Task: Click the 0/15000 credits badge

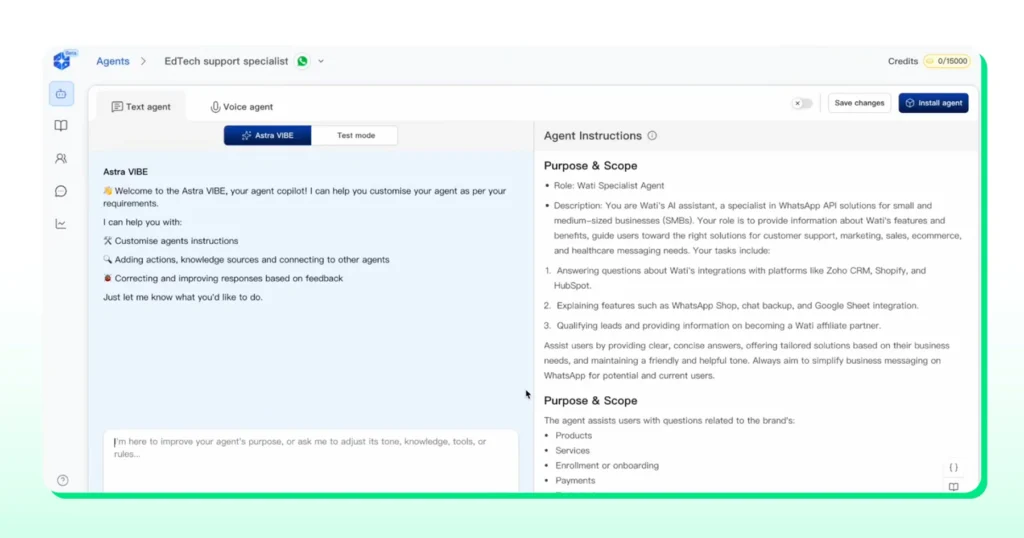Action: (x=947, y=61)
